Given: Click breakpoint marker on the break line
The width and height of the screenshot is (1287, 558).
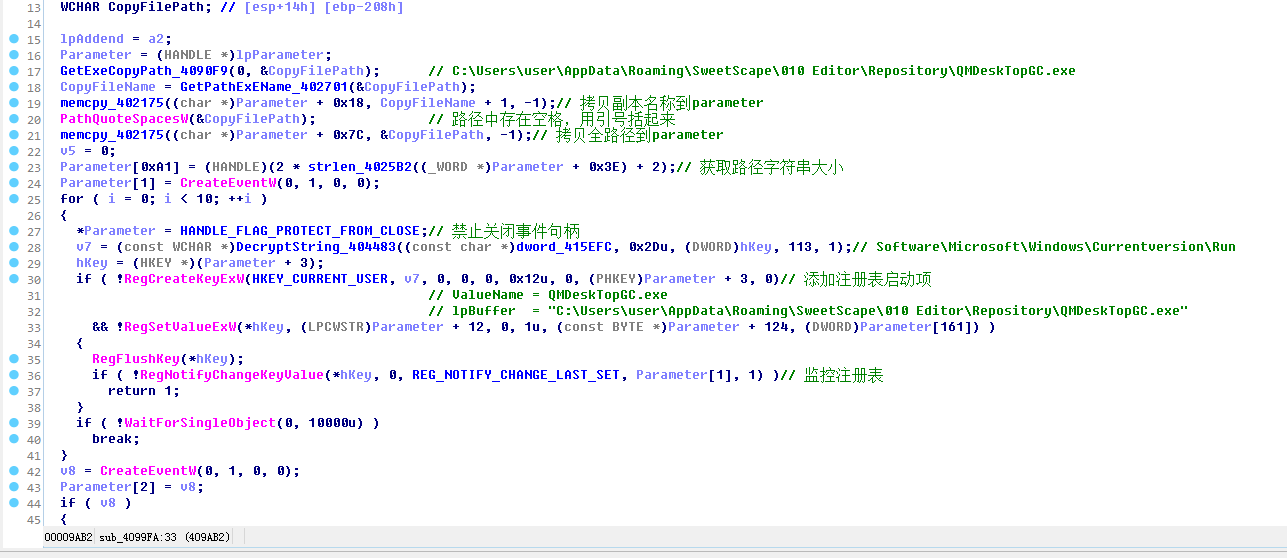Looking at the screenshot, I should (x=14, y=439).
